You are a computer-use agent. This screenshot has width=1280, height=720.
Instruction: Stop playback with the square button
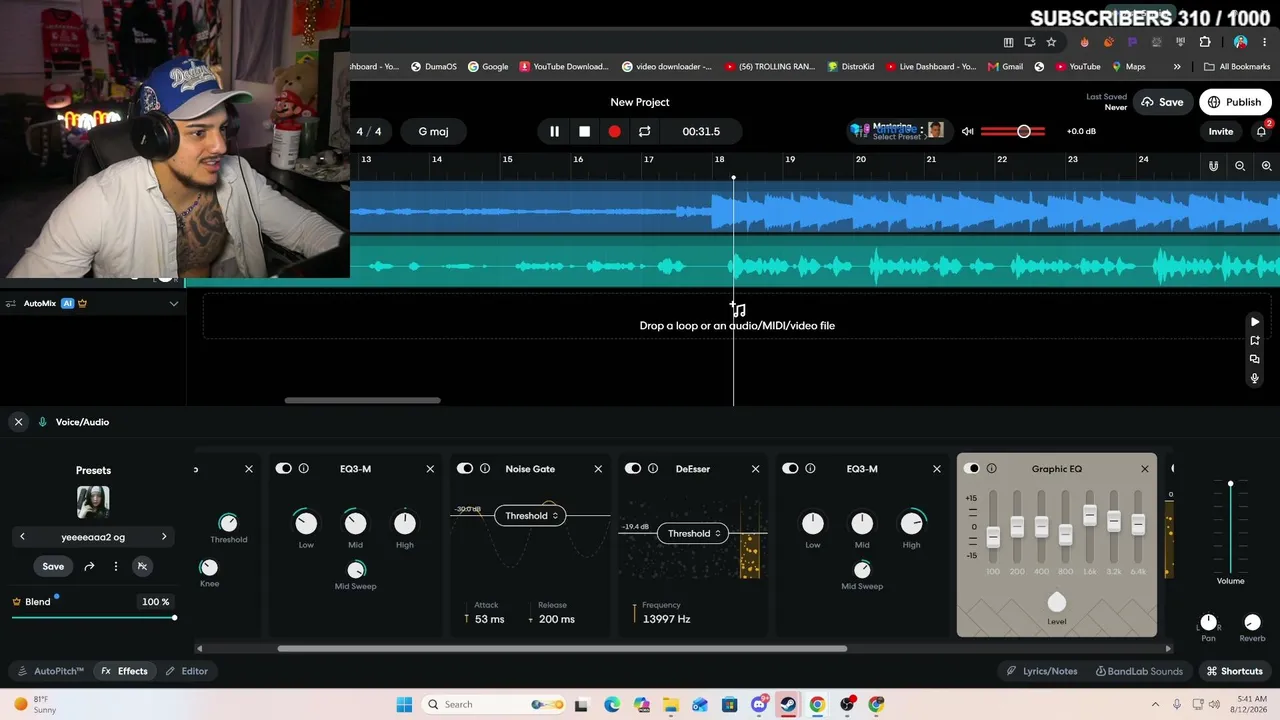tap(585, 131)
